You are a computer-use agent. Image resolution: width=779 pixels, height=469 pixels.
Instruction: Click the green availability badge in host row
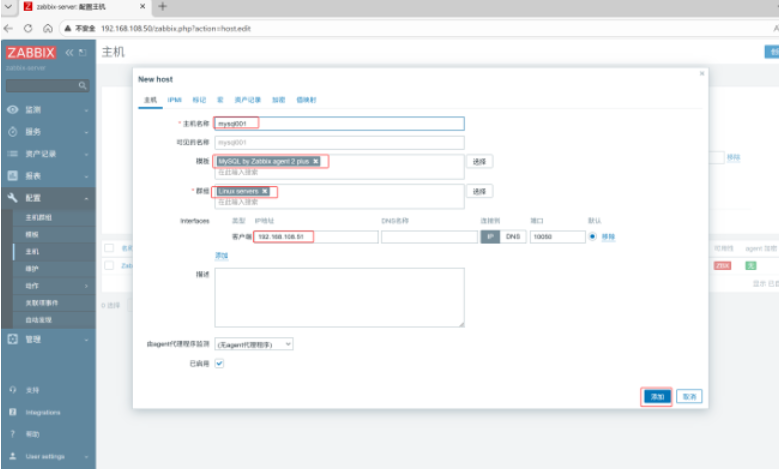[x=751, y=266]
